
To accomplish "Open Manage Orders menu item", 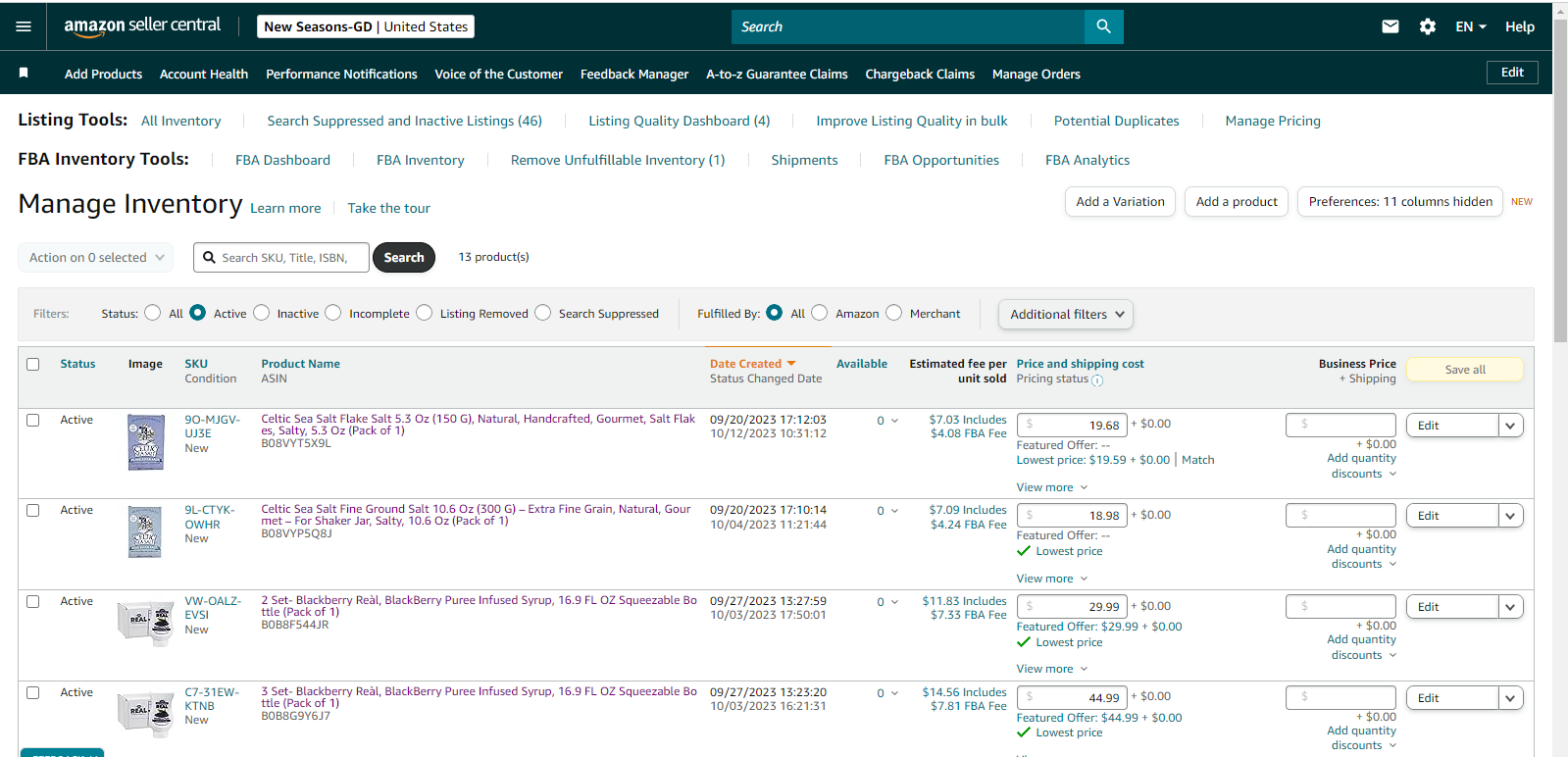I will 1037,74.
